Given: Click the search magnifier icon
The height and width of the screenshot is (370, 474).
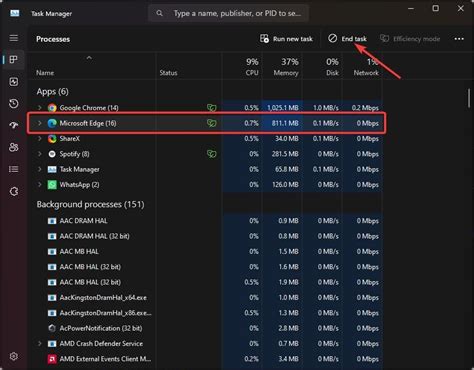Looking at the screenshot, I should (x=160, y=13).
